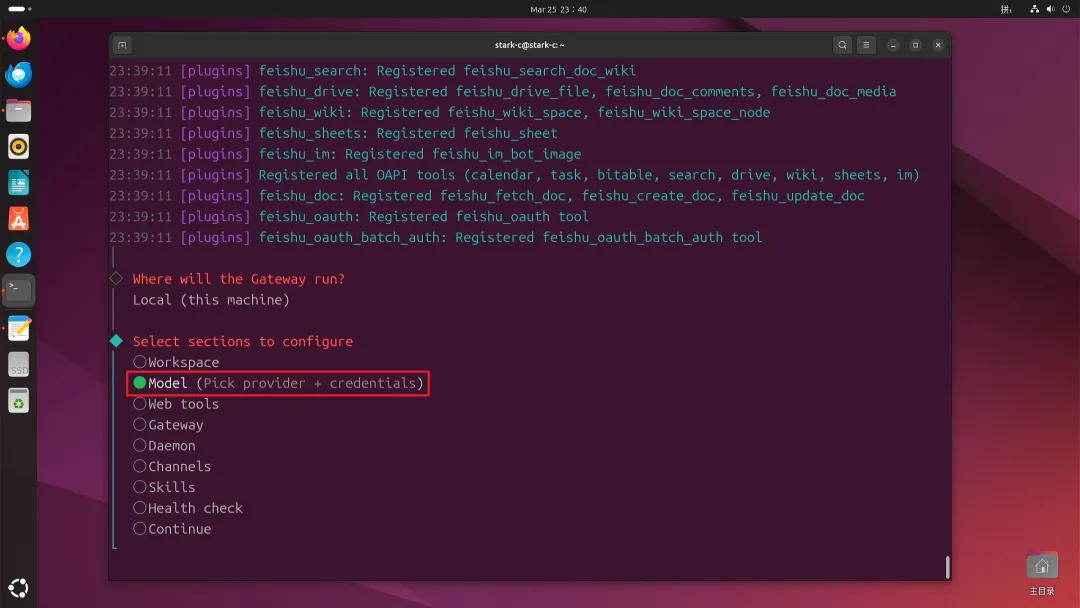Open the Help icon in the dock
This screenshot has width=1080, height=608.
[x=19, y=255]
